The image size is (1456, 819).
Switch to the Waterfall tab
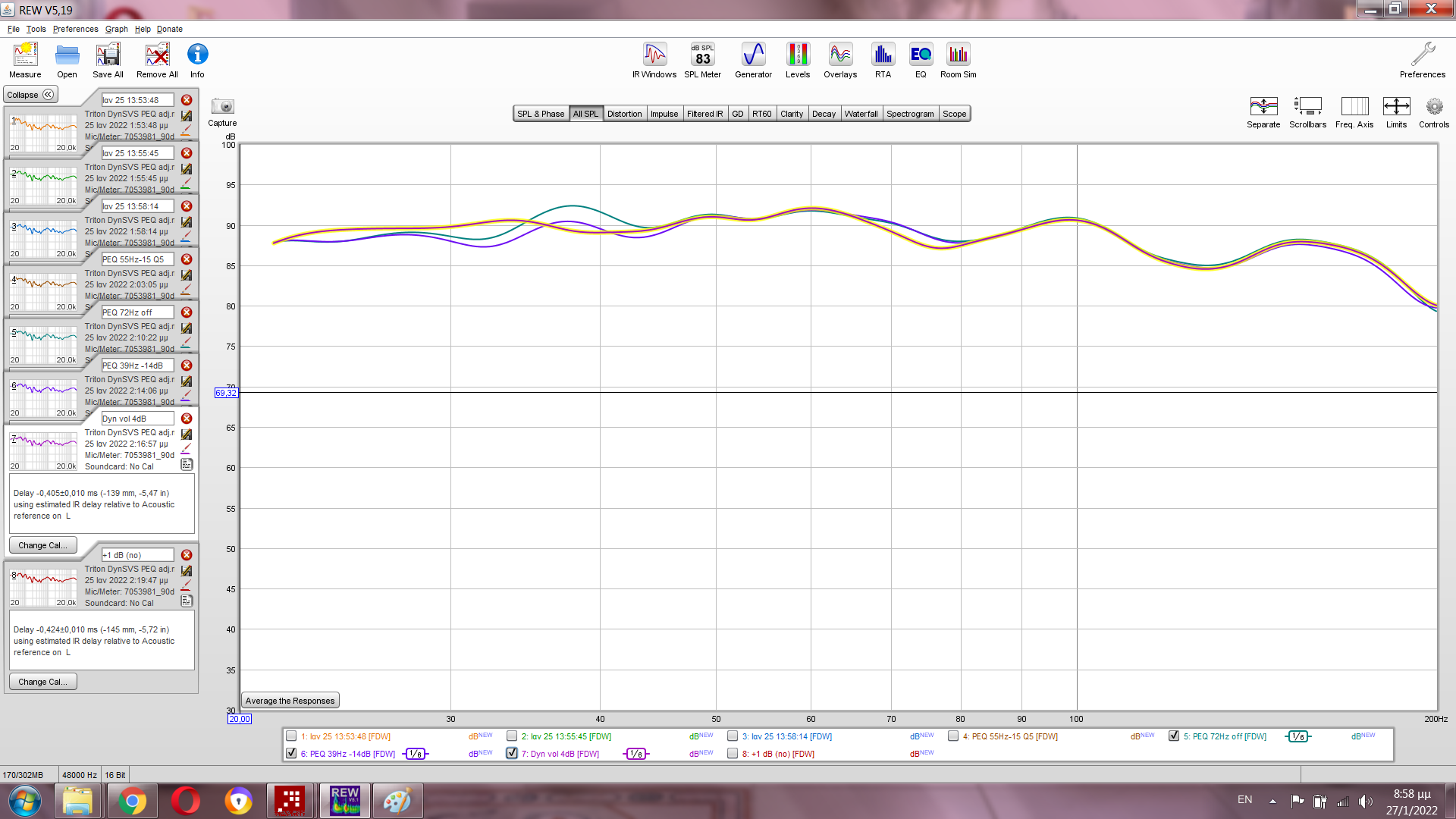click(x=861, y=114)
